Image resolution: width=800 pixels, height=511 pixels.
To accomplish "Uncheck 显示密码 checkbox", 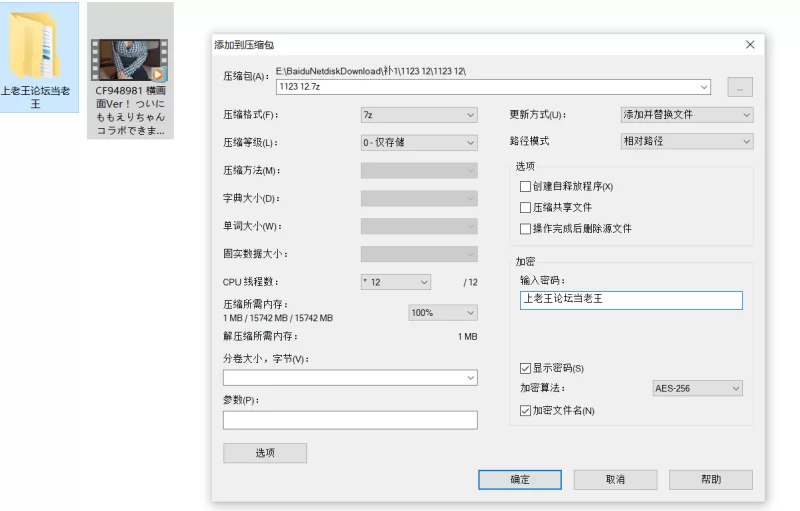I will pos(525,368).
